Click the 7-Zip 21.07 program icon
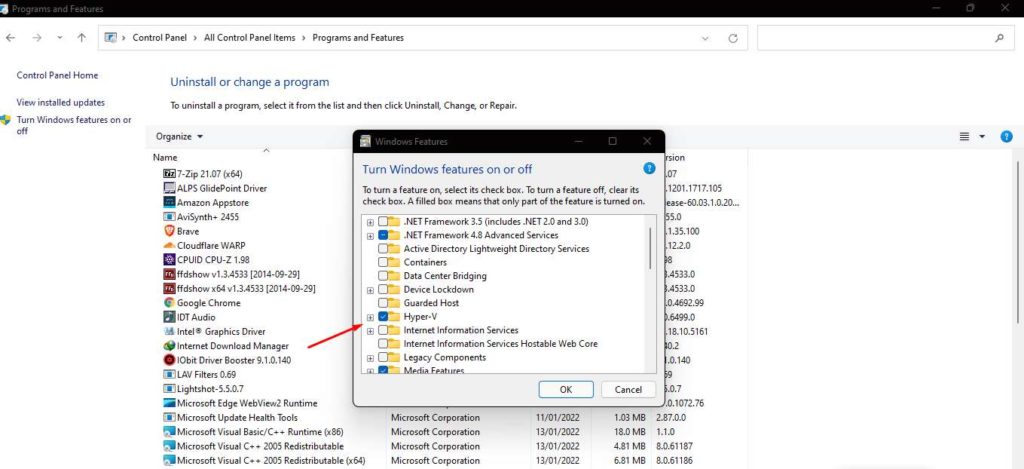Screen dimensions: 1024x469 pos(169,174)
